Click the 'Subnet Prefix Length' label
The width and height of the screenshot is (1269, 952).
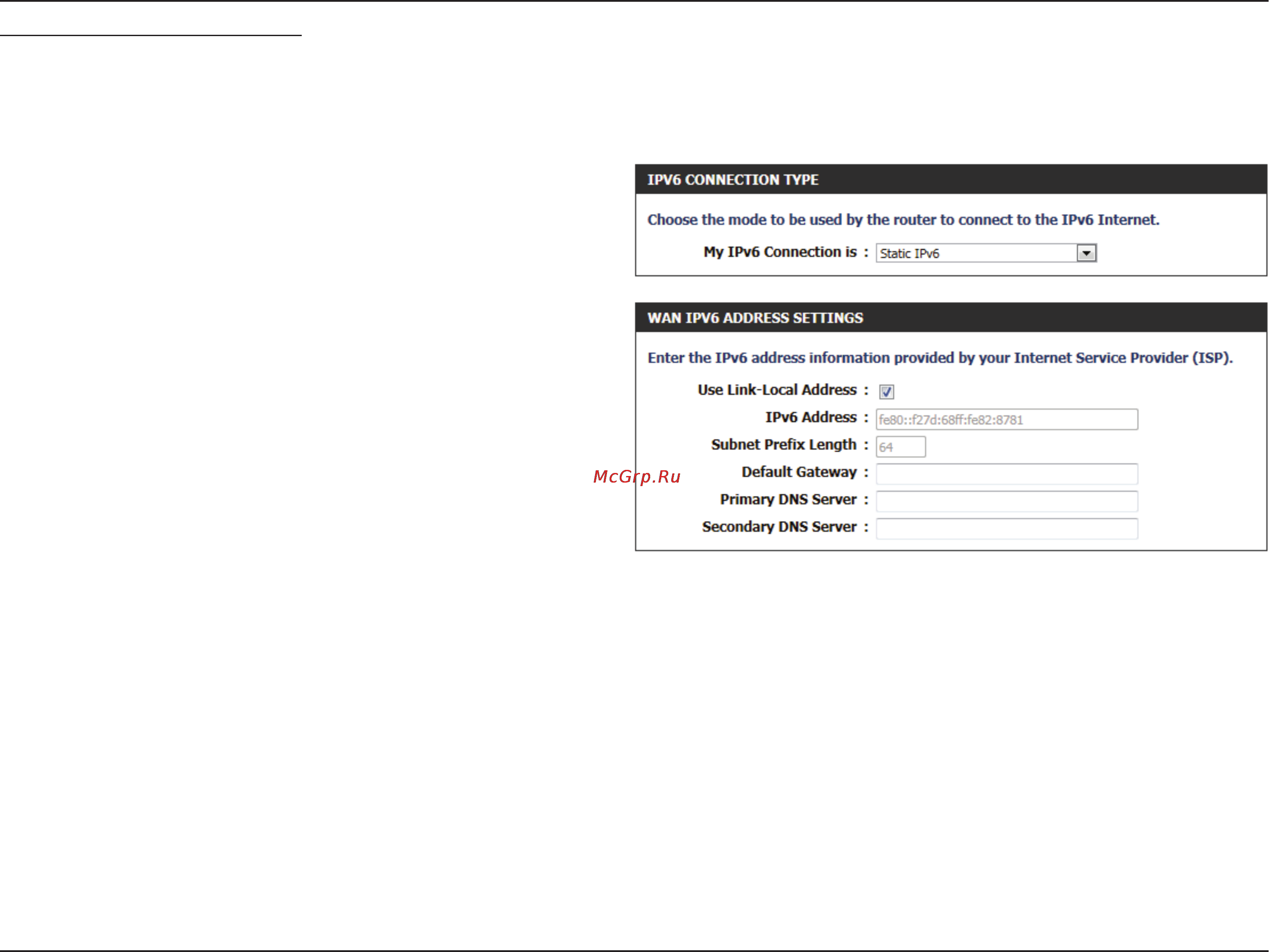click(784, 444)
